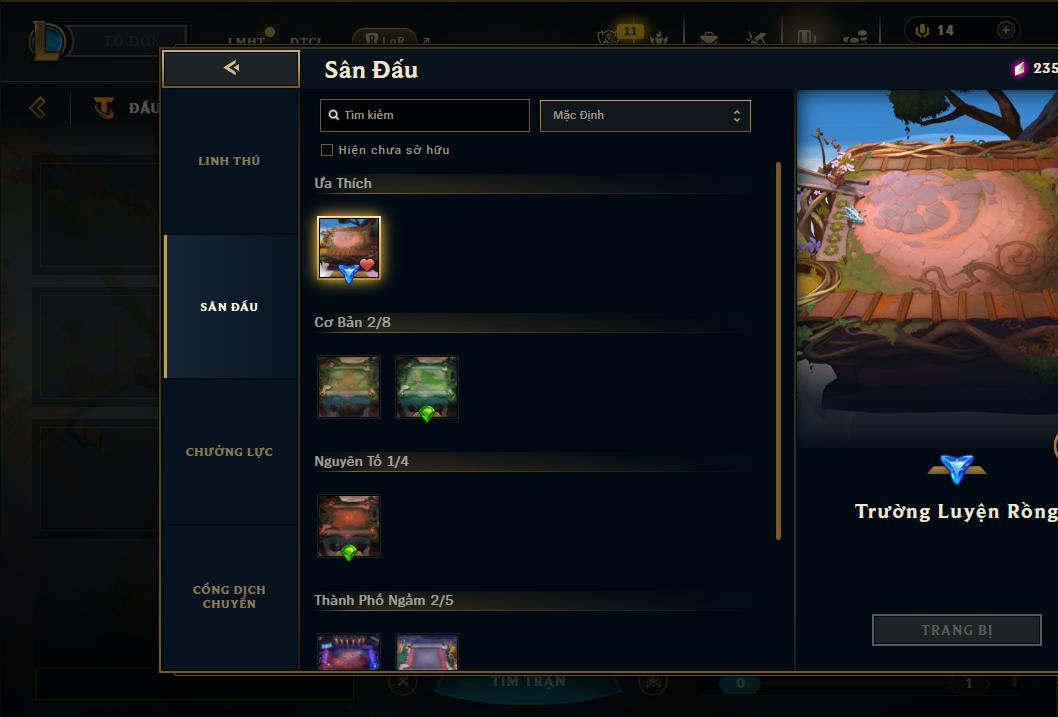Click the TRANG BỊ equip button

[x=957, y=630]
